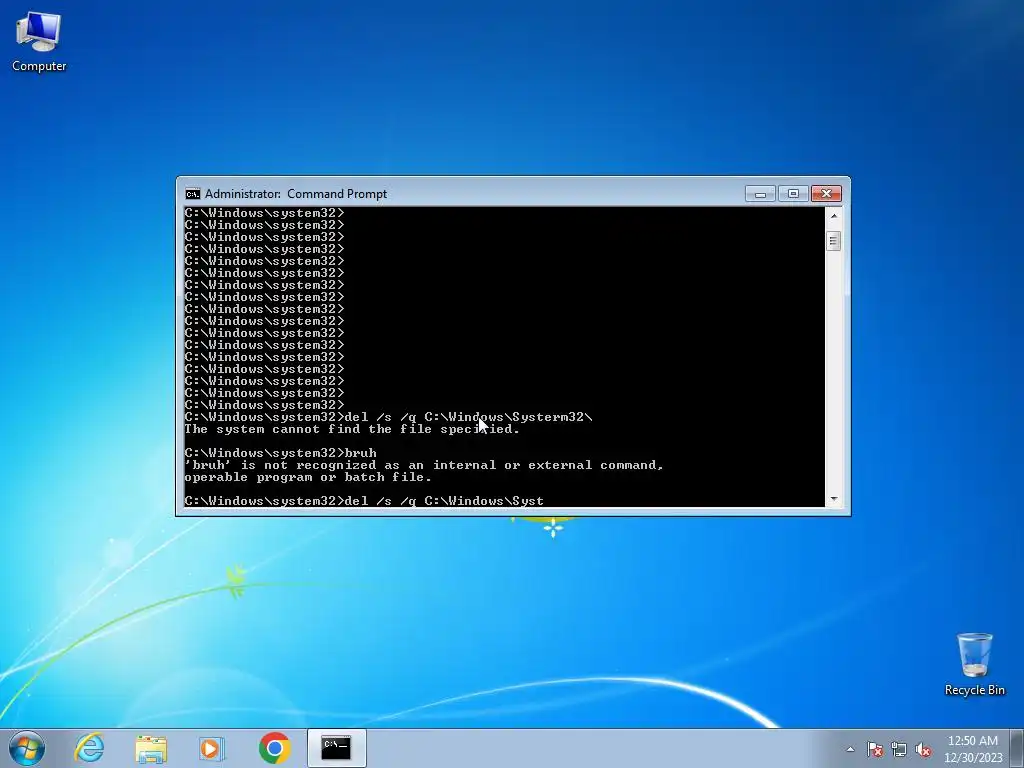Show hidden tray icons arrow
The height and width of the screenshot is (768, 1024).
(x=850, y=749)
